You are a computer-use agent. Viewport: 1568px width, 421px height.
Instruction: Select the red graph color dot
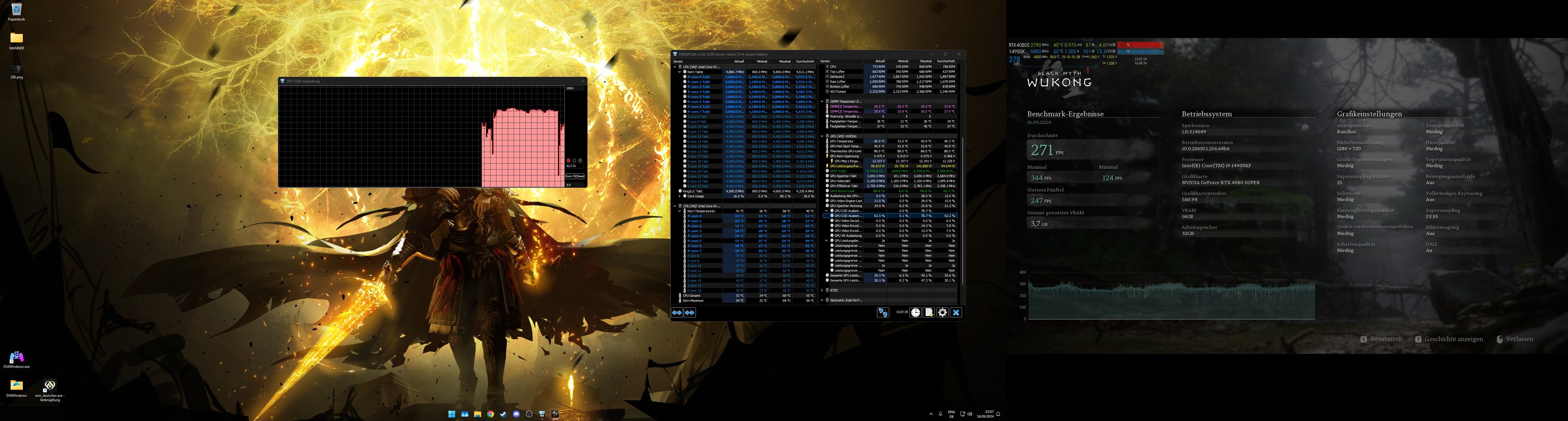click(568, 161)
